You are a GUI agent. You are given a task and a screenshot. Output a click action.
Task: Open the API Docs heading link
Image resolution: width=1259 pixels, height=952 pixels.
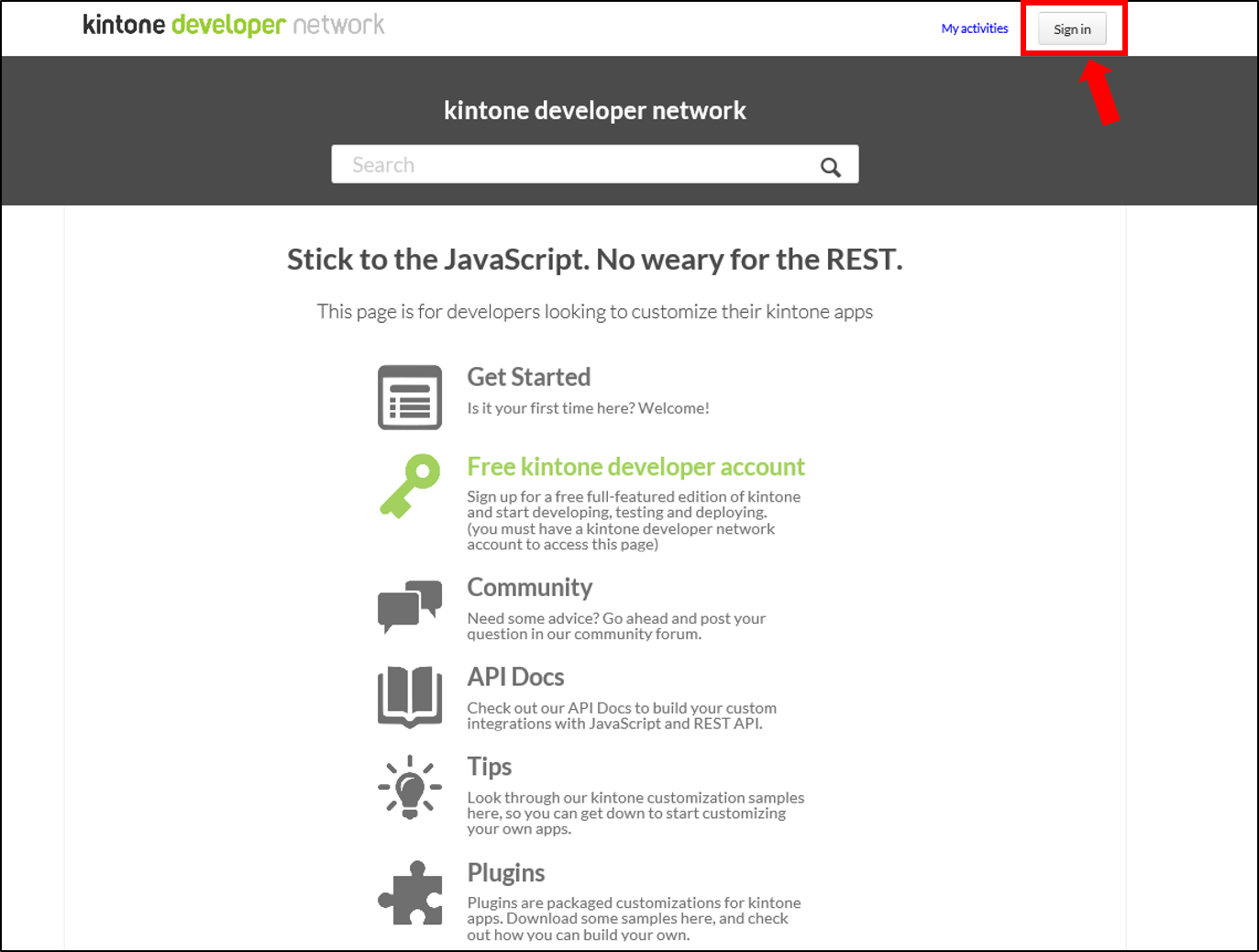[515, 677]
